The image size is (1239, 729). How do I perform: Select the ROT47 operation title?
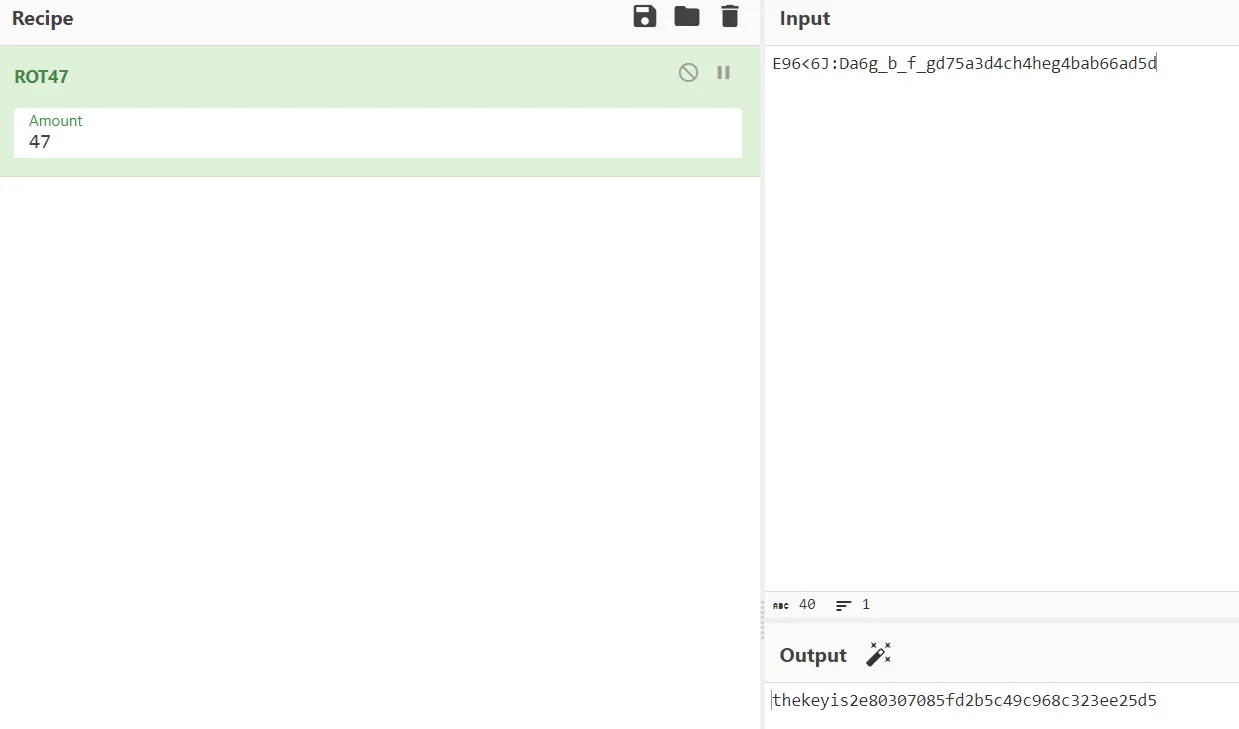click(x=41, y=77)
